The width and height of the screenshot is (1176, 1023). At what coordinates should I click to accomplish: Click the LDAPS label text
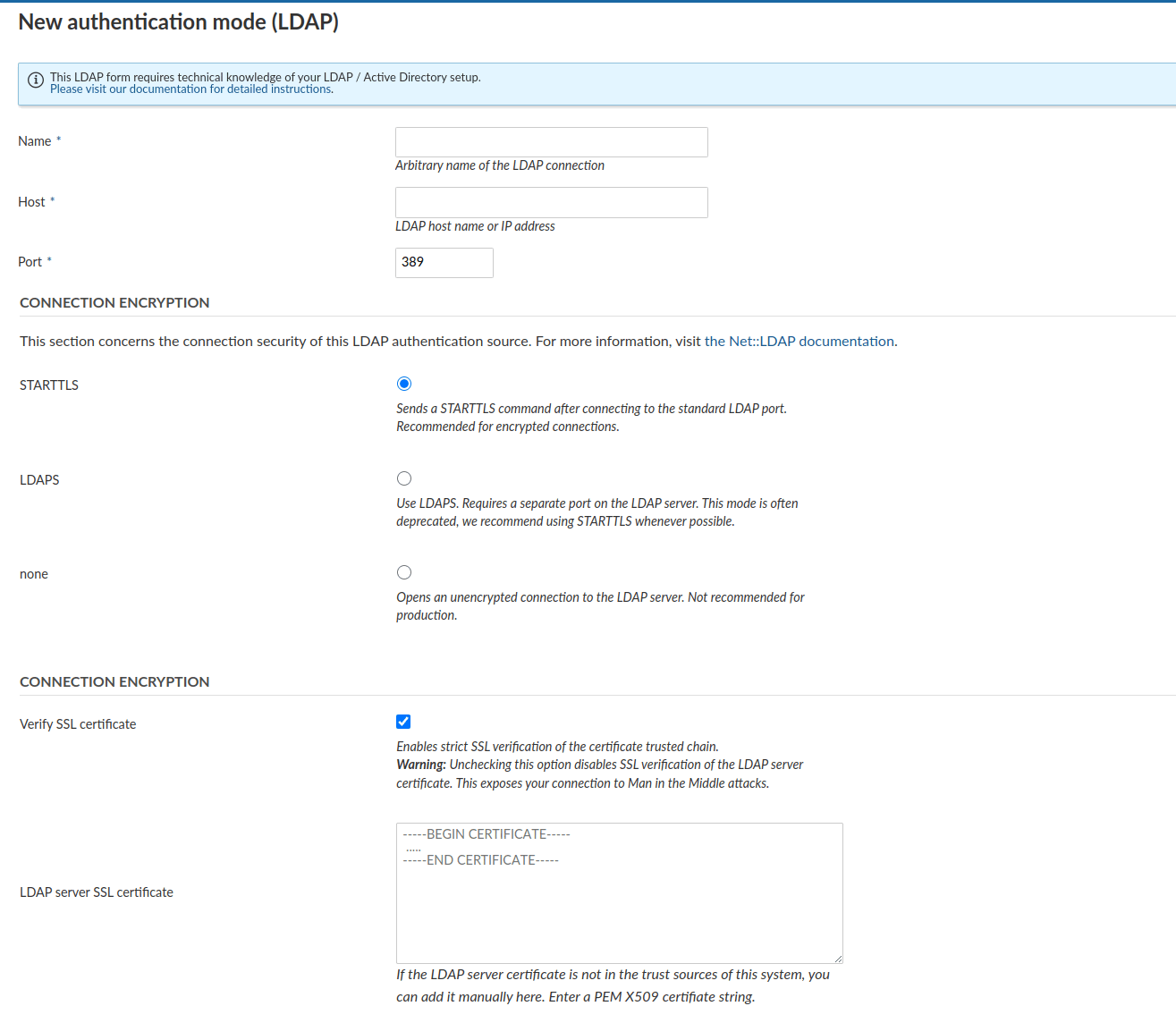39,479
